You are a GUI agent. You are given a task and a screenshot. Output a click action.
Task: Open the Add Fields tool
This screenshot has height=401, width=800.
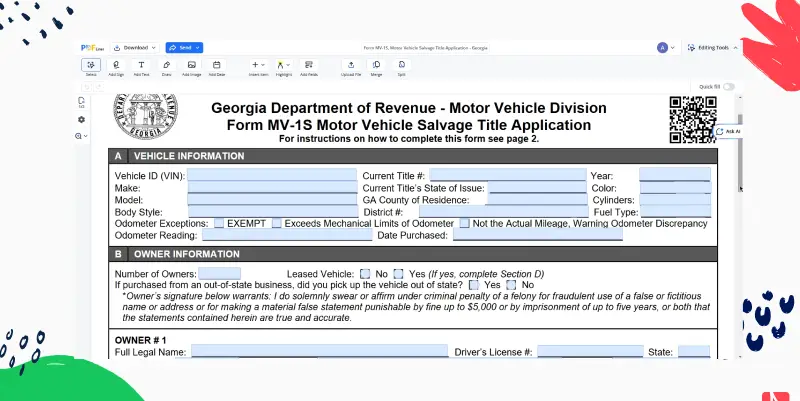[309, 65]
